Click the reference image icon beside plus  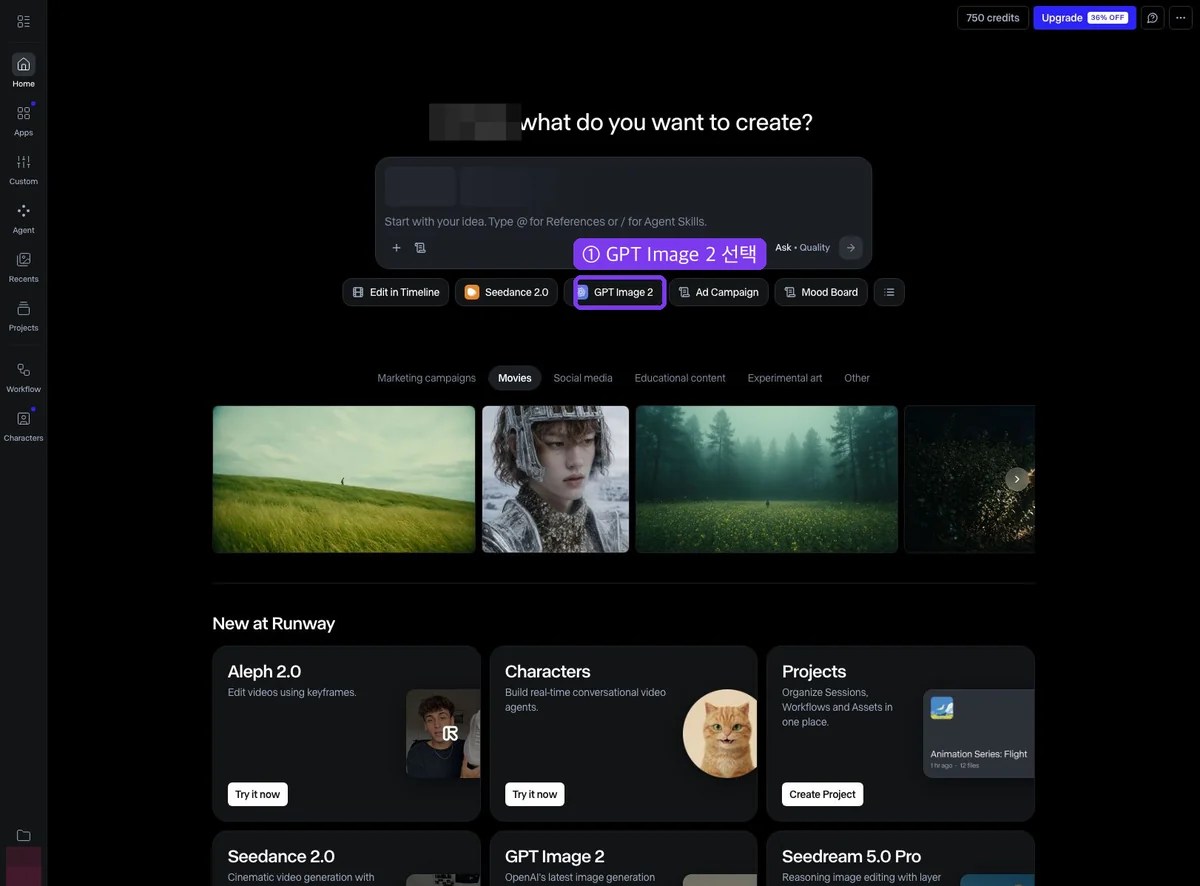tap(420, 248)
